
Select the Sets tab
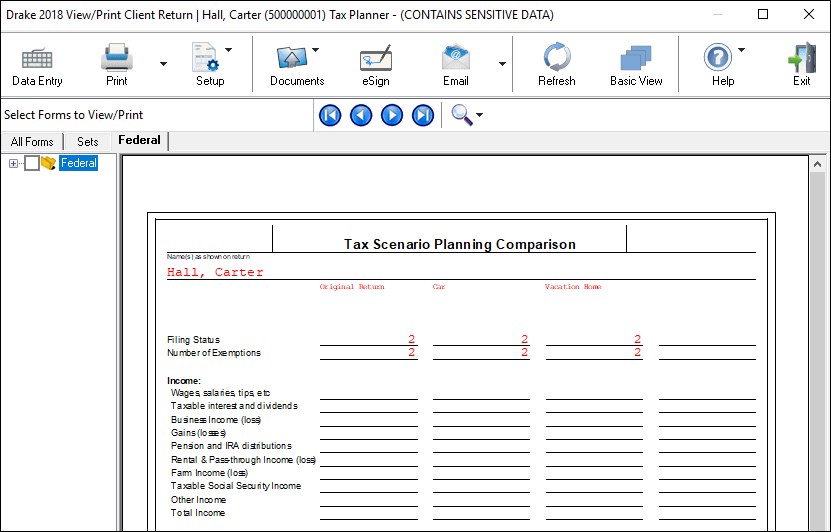(x=87, y=142)
